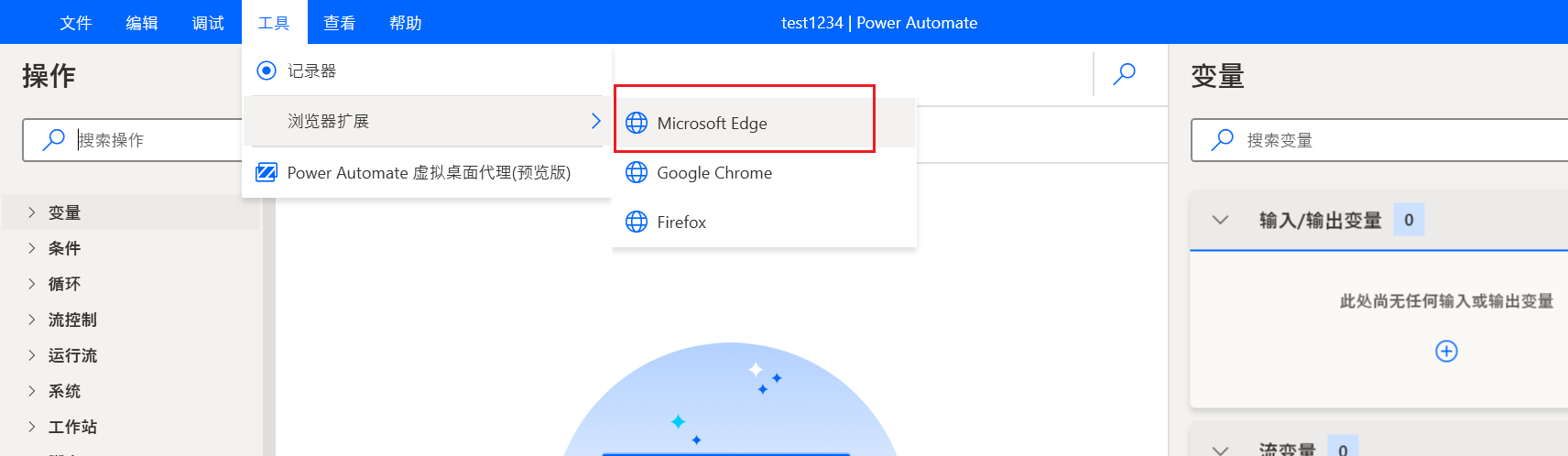Open the 浏览器扩展 submenu arrow
The width and height of the screenshot is (1568, 456).
pyautogui.click(x=596, y=121)
